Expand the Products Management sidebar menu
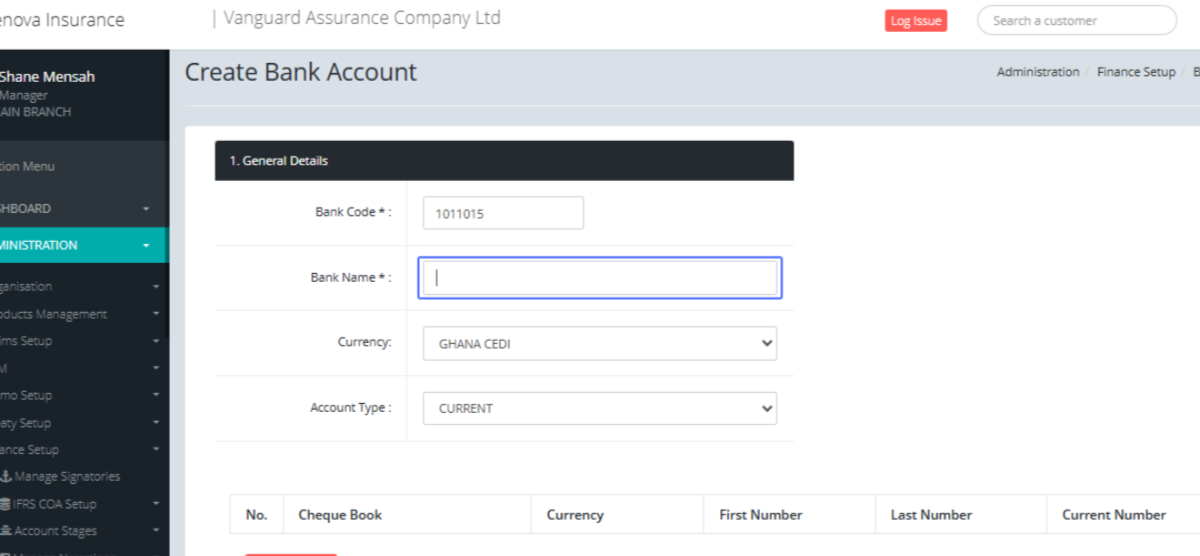The width and height of the screenshot is (1200, 556). click(80, 314)
